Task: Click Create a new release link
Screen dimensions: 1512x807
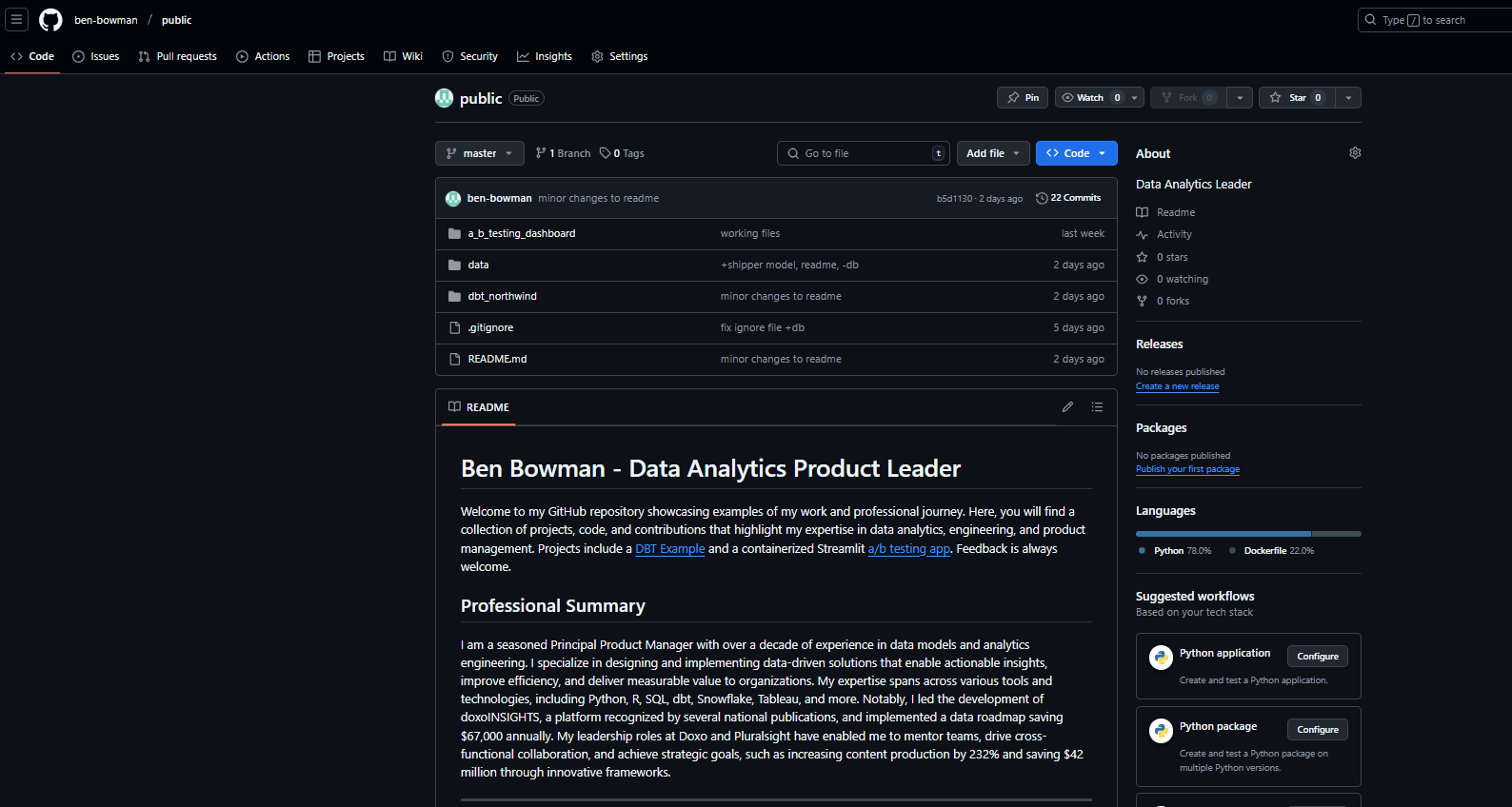Action: 1177,386
